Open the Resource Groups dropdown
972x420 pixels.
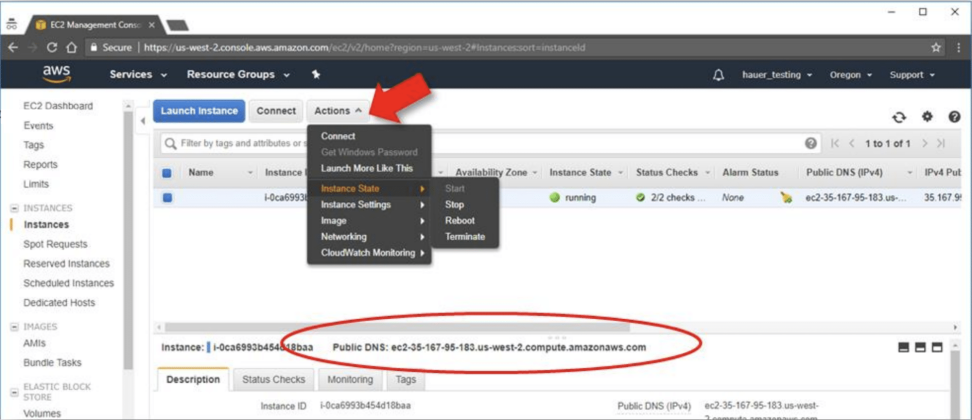pos(238,74)
